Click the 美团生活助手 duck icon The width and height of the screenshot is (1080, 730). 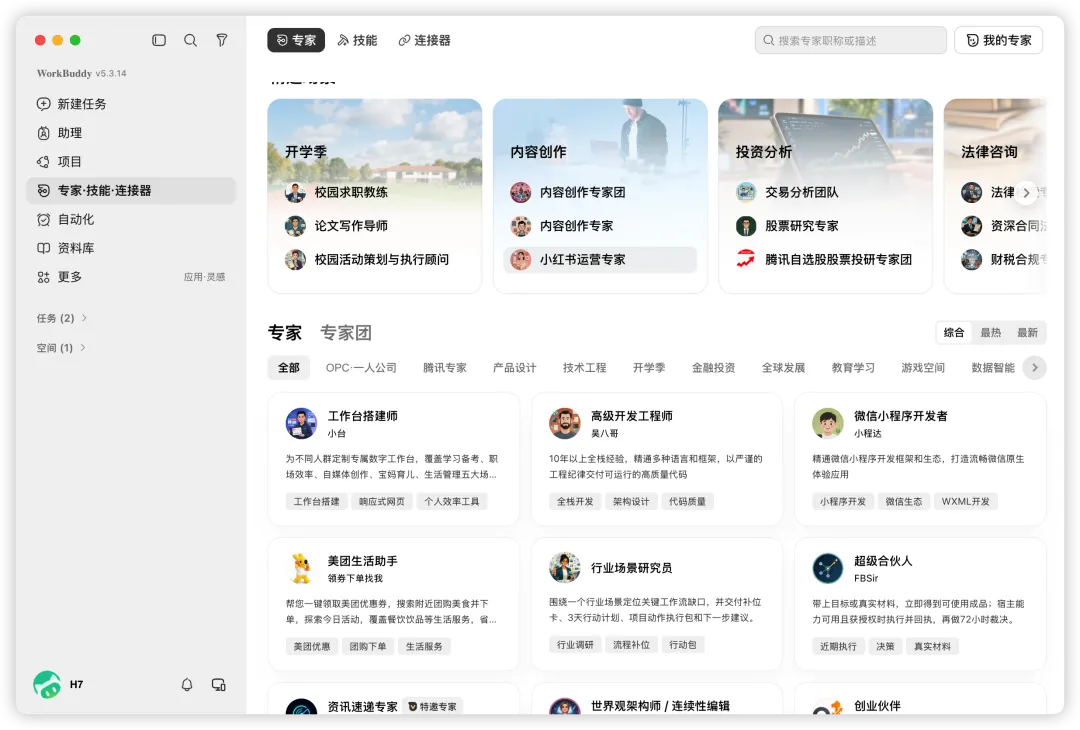point(301,568)
